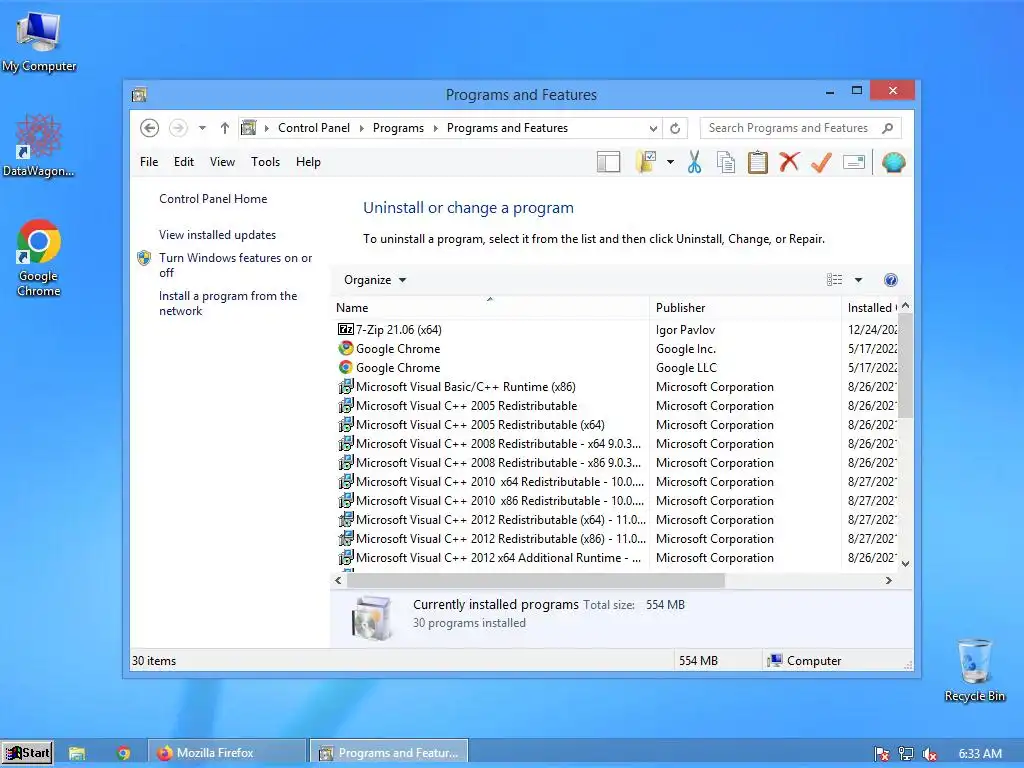
Task: Select Visual C++ 2012 x64 Additional Runtime
Action: [x=489, y=558]
